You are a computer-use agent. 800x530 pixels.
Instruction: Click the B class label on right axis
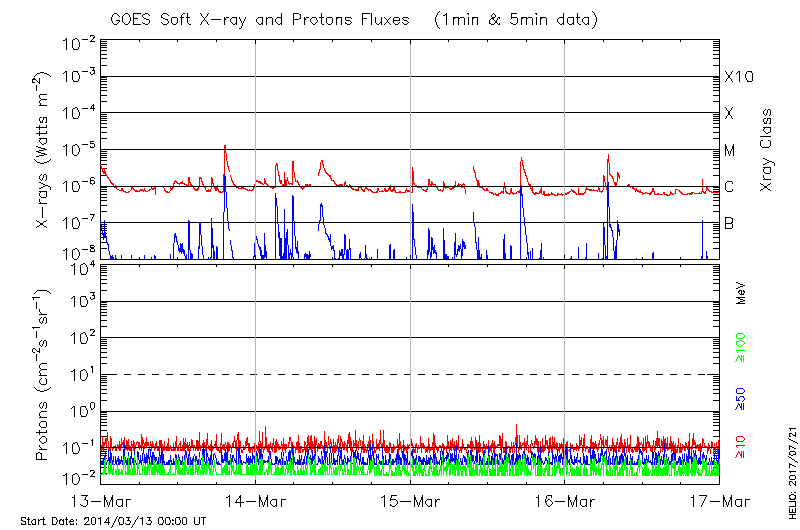[x=729, y=223]
